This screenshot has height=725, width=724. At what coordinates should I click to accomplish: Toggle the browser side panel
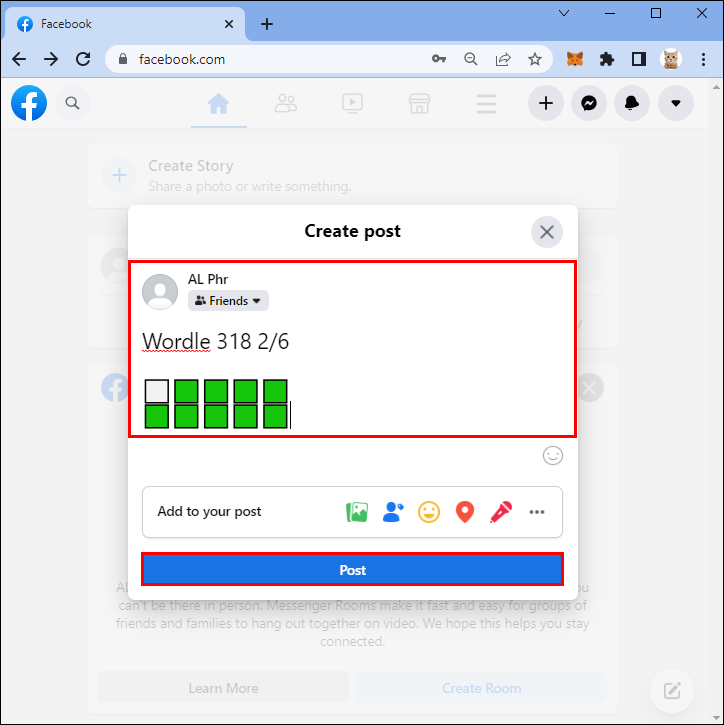pyautogui.click(x=639, y=59)
